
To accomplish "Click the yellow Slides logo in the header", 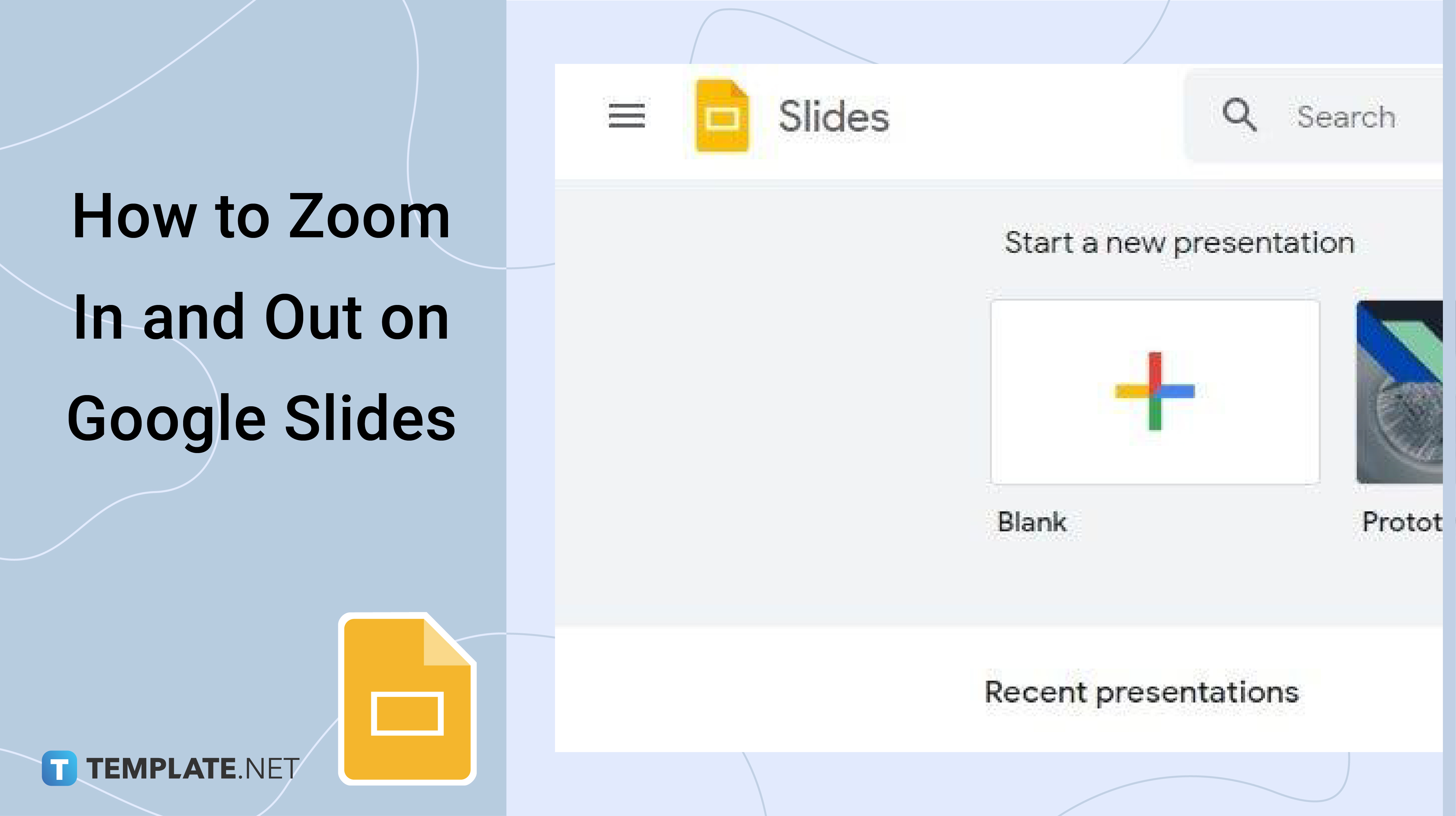I will pyautogui.click(x=722, y=116).
